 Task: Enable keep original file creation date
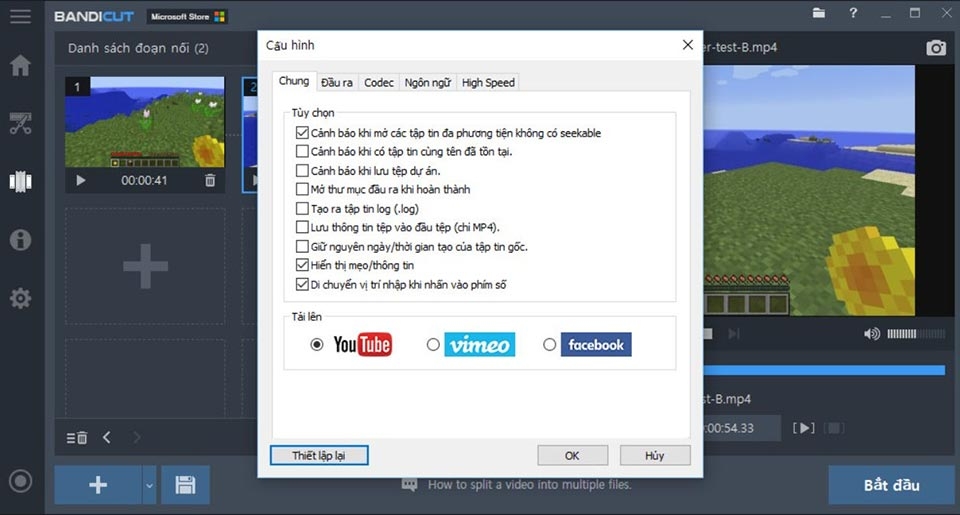point(302,246)
